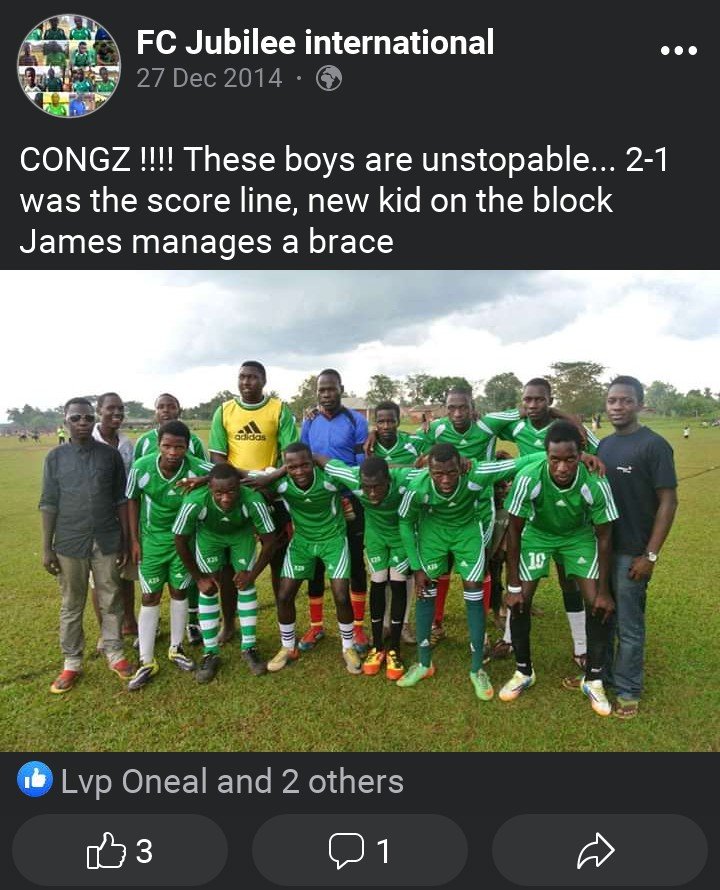Image resolution: width=720 pixels, height=890 pixels.
Task: Tap the word James in the caption
Action: click(70, 241)
